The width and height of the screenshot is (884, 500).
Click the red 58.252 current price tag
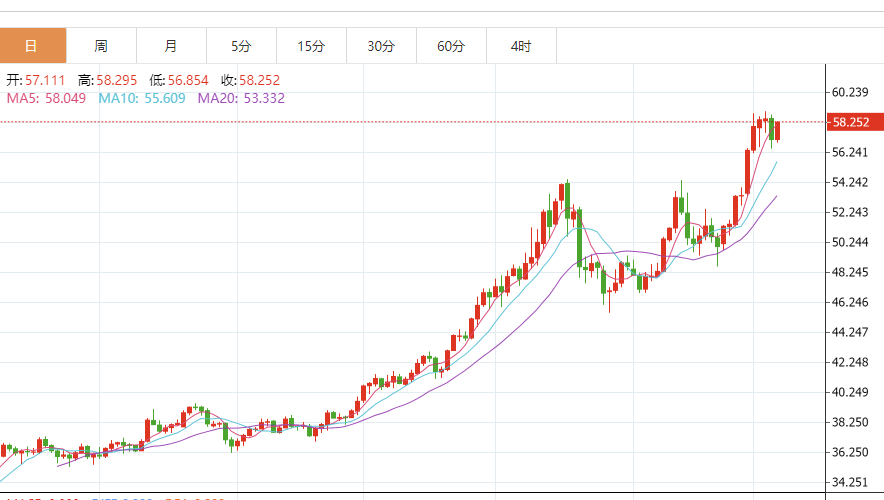point(850,122)
